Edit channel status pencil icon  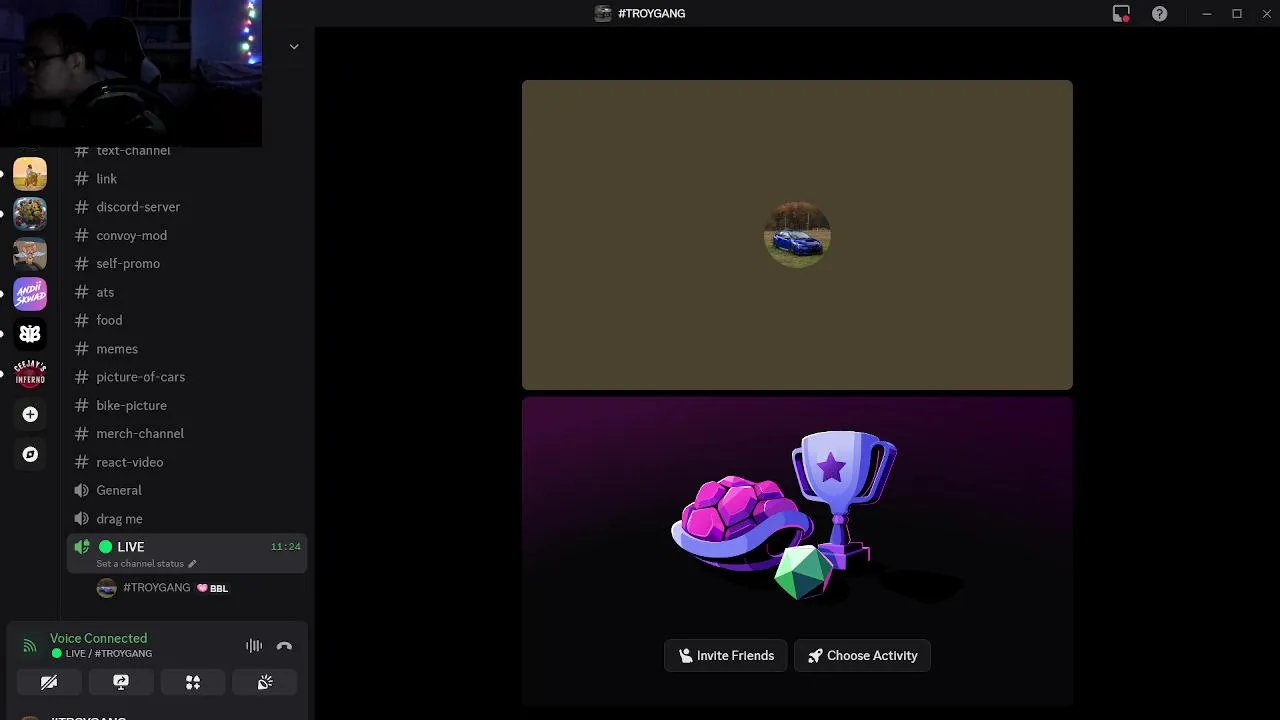click(192, 564)
